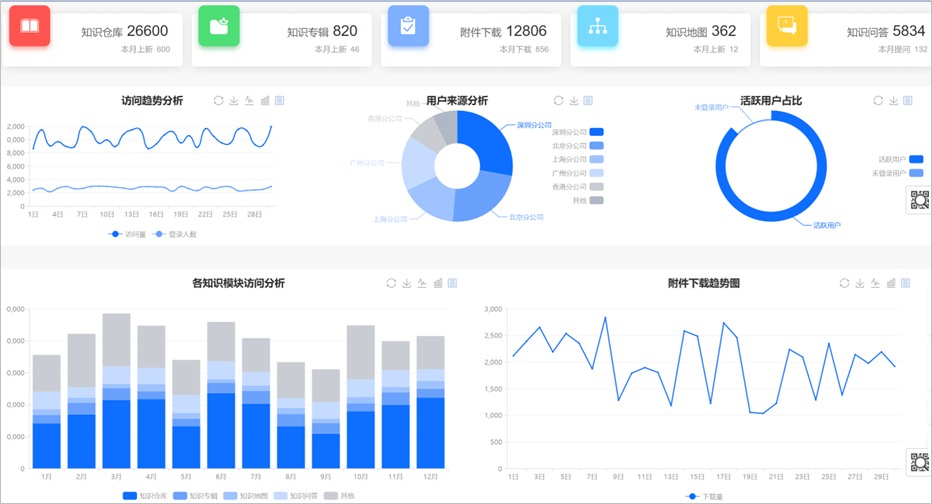The image size is (932, 504).
Task: Toggle 未登录用户 in the active users legend
Action: click(915, 173)
